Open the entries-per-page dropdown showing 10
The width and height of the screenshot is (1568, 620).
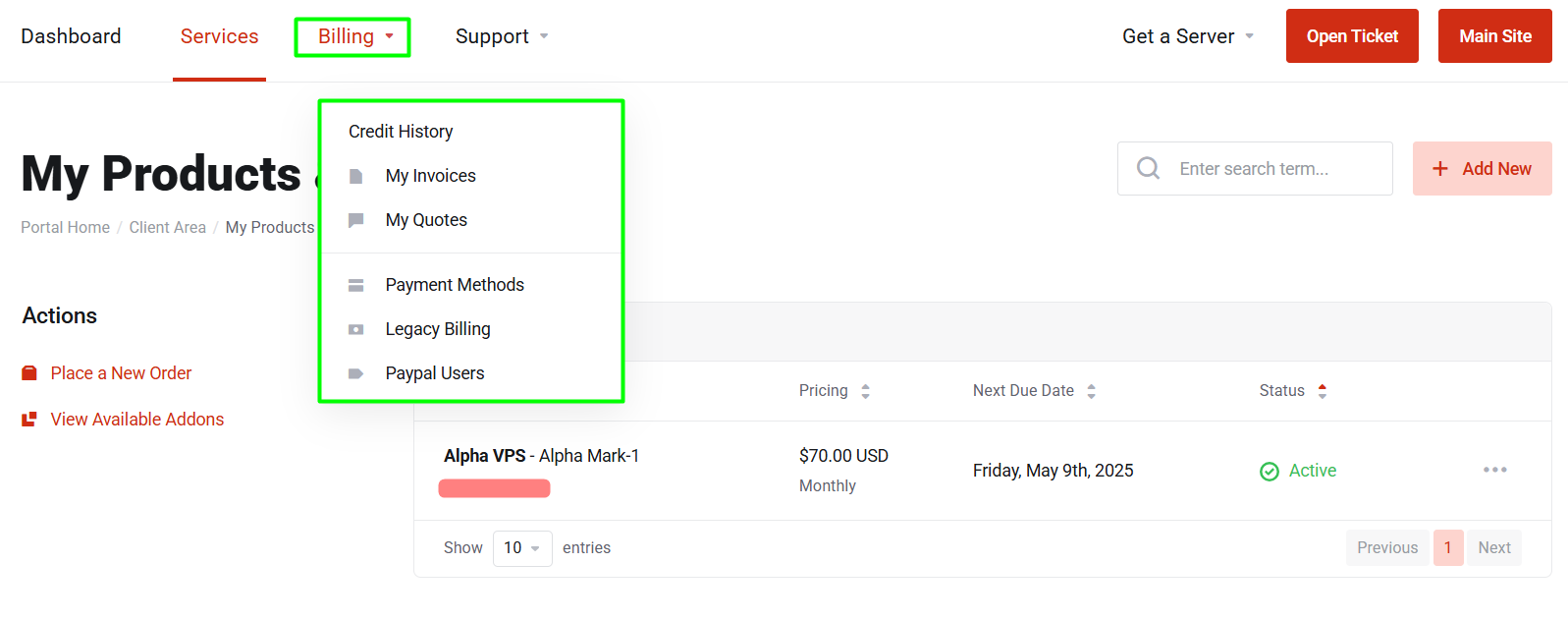(x=522, y=547)
